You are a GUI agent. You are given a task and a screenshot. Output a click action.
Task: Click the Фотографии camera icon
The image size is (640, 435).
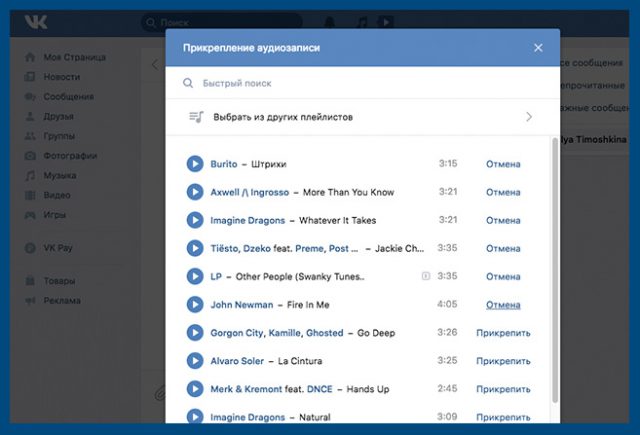point(30,156)
